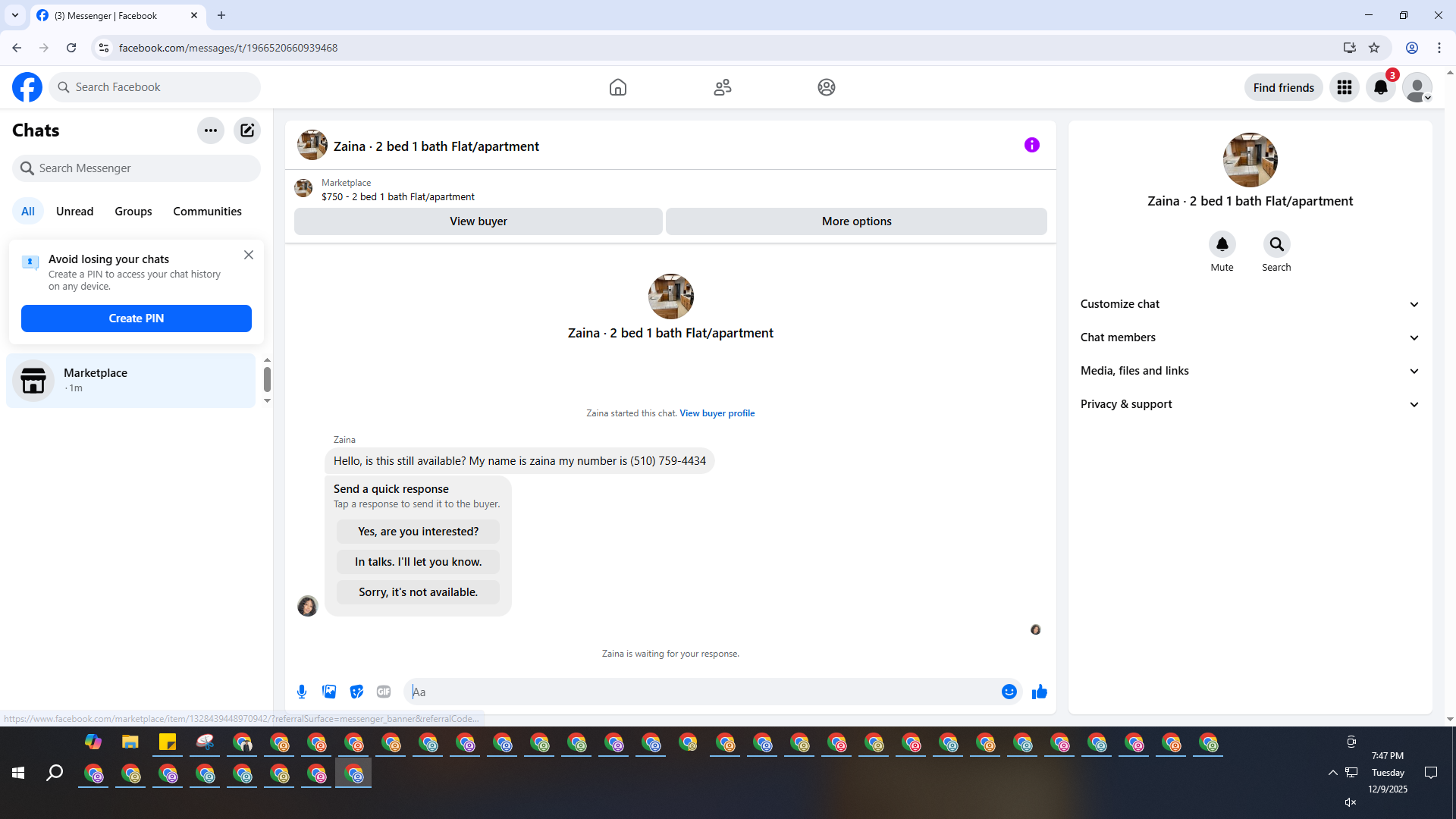Image resolution: width=1456 pixels, height=819 pixels.
Task: Open the sticker picker icon
Action: tap(356, 692)
